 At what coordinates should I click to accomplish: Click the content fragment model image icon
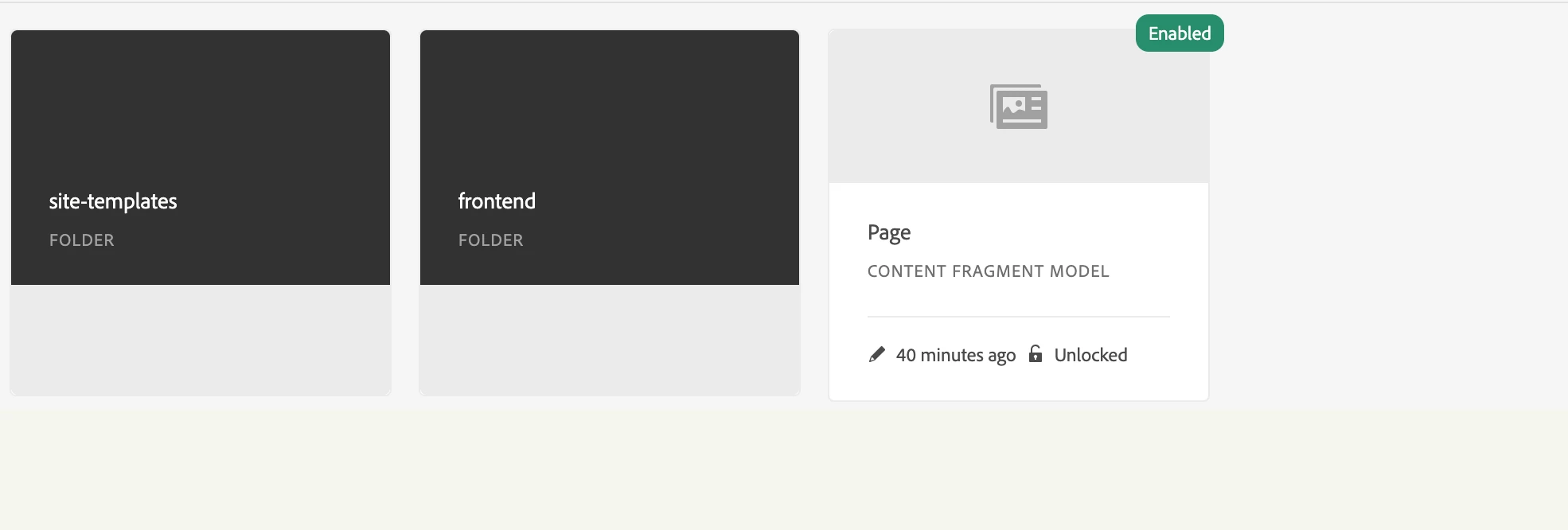tap(1019, 107)
